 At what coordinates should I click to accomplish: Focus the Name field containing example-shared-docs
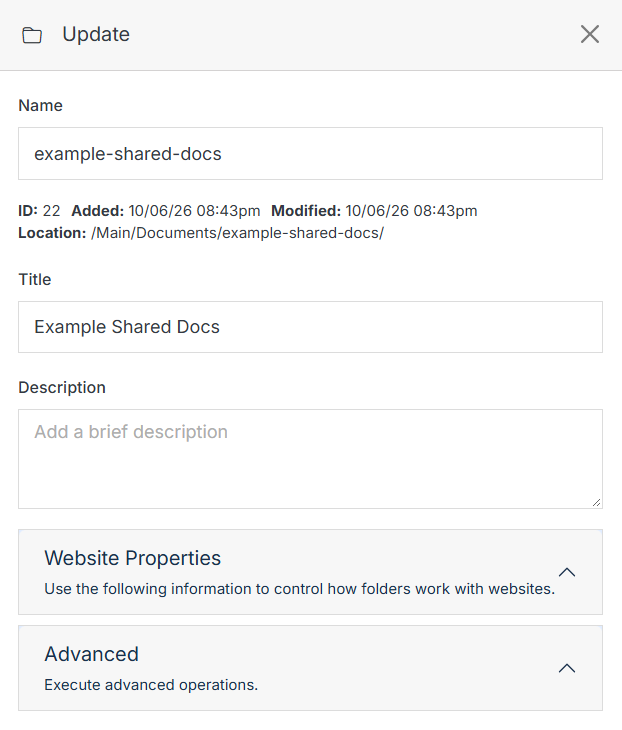tap(311, 153)
